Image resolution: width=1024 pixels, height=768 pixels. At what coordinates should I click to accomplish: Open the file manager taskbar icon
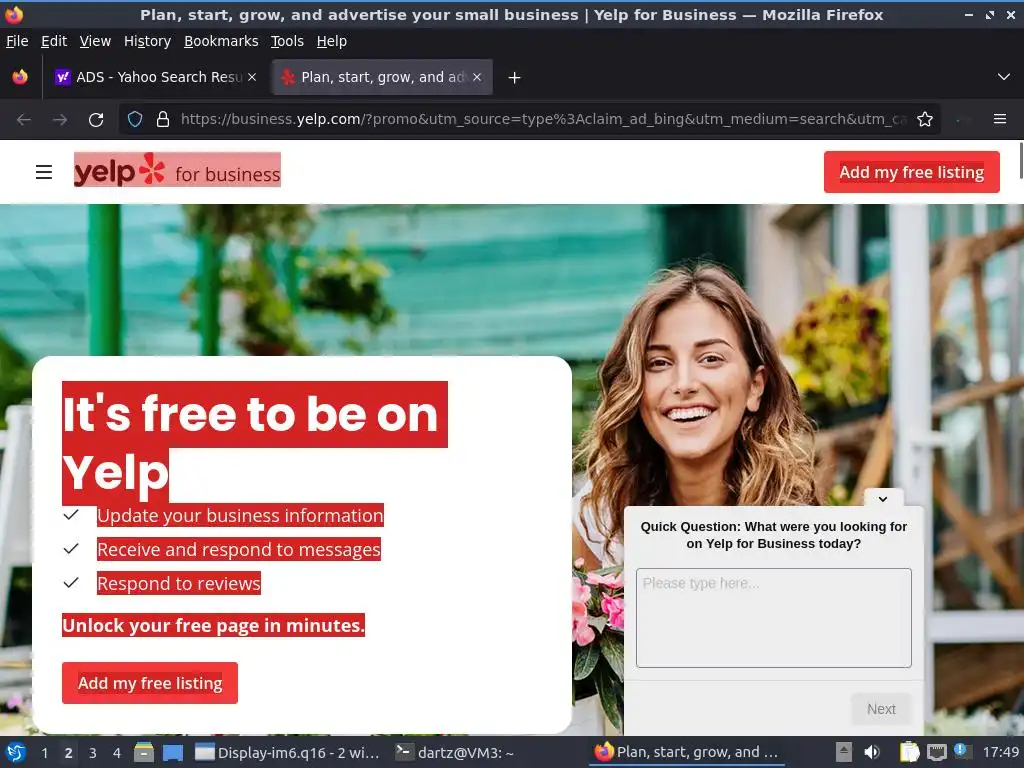coord(144,752)
